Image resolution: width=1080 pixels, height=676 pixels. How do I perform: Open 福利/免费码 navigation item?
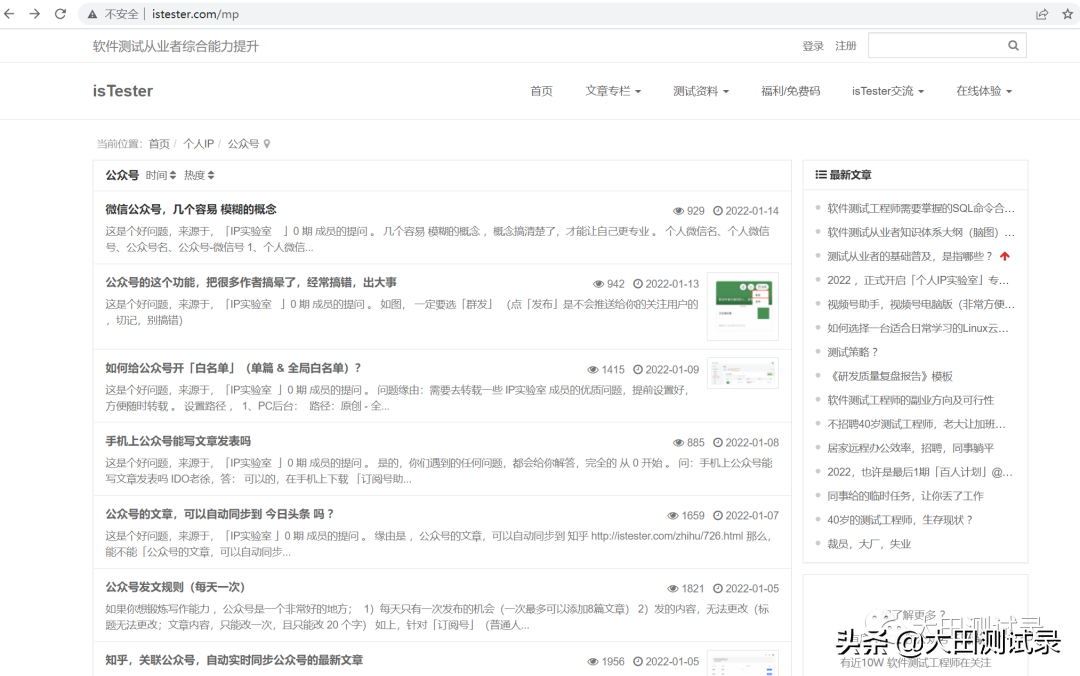[x=790, y=91]
